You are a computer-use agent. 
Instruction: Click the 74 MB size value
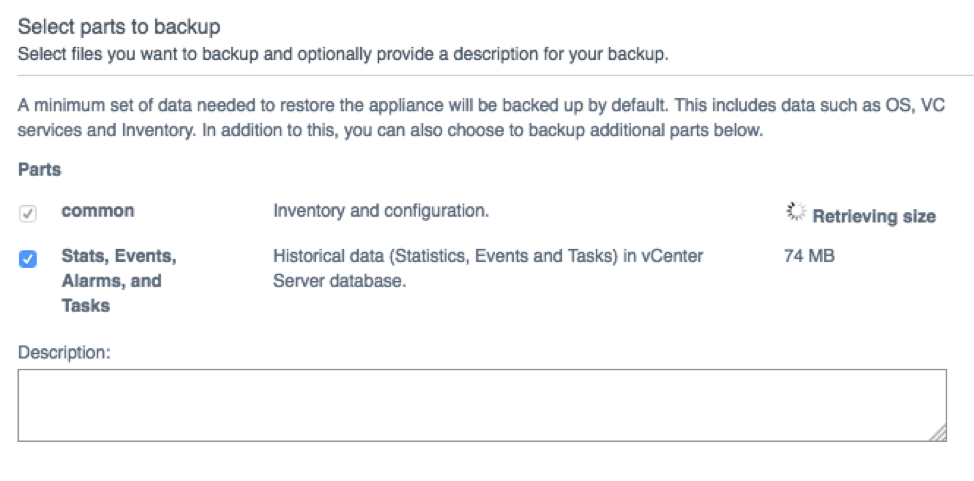pyautogui.click(x=809, y=256)
